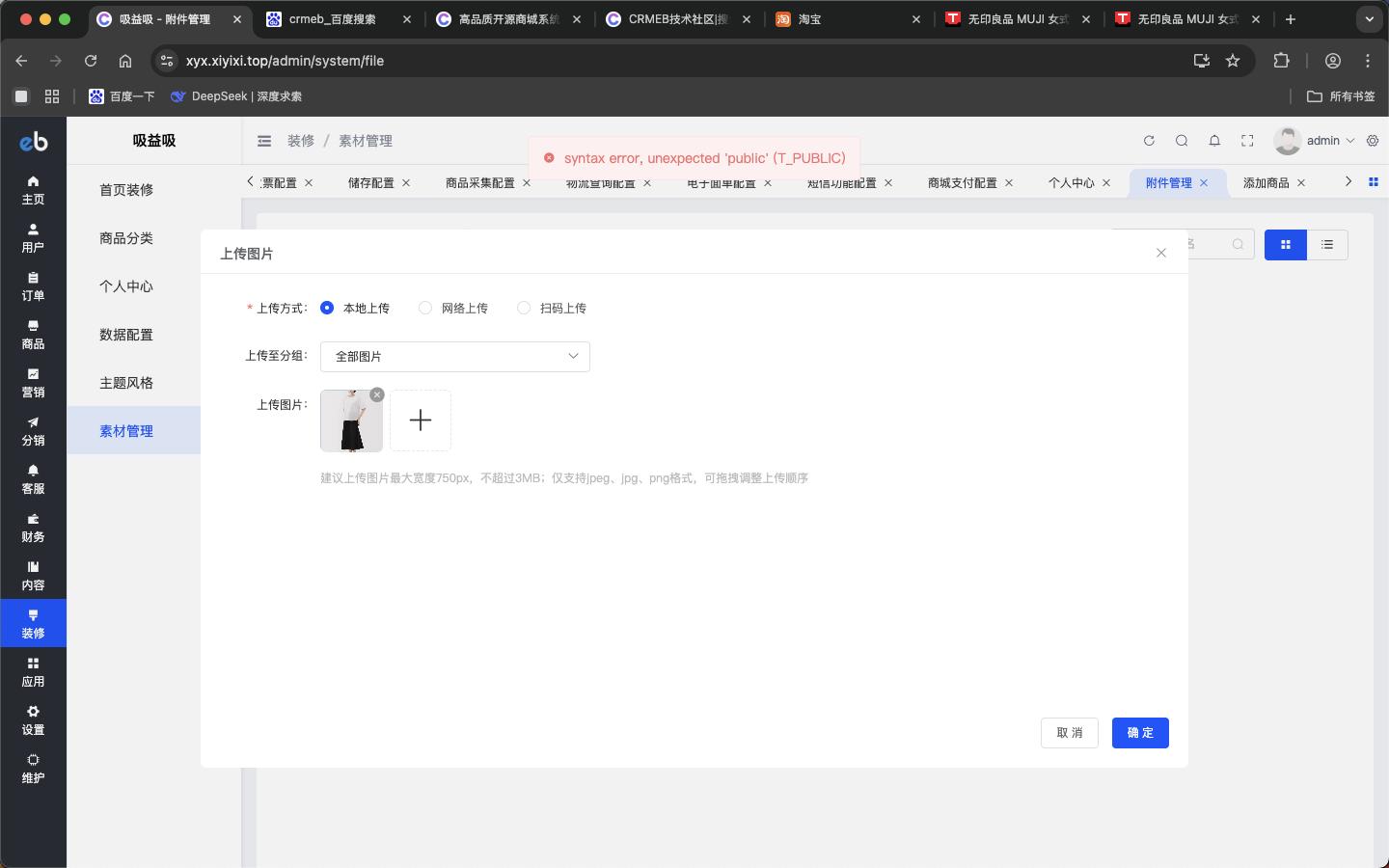Open a new browser tab
Screen dimensions: 1389x868
coord(1290,19)
